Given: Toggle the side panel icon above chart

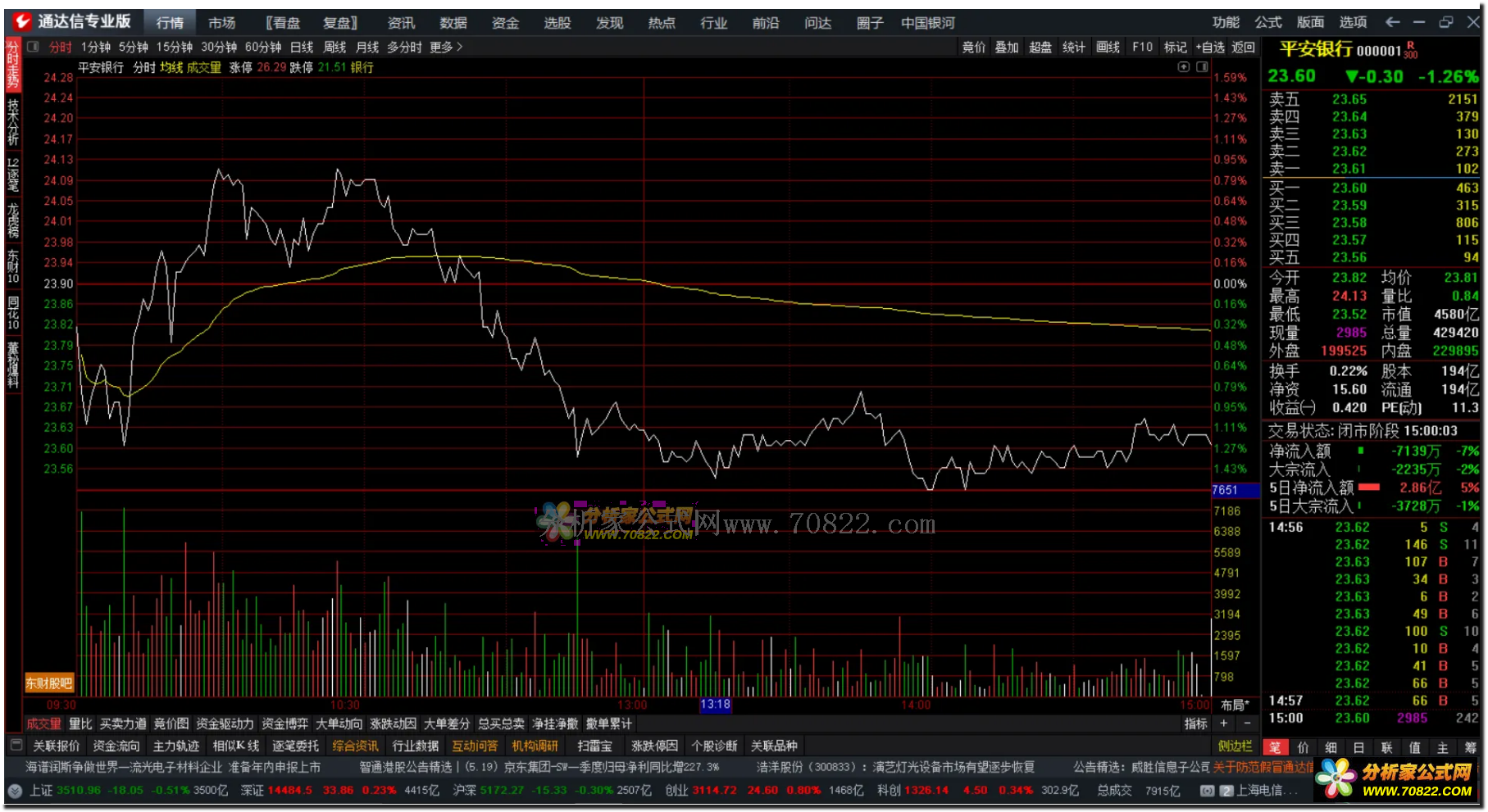Looking at the screenshot, I should point(1202,67).
